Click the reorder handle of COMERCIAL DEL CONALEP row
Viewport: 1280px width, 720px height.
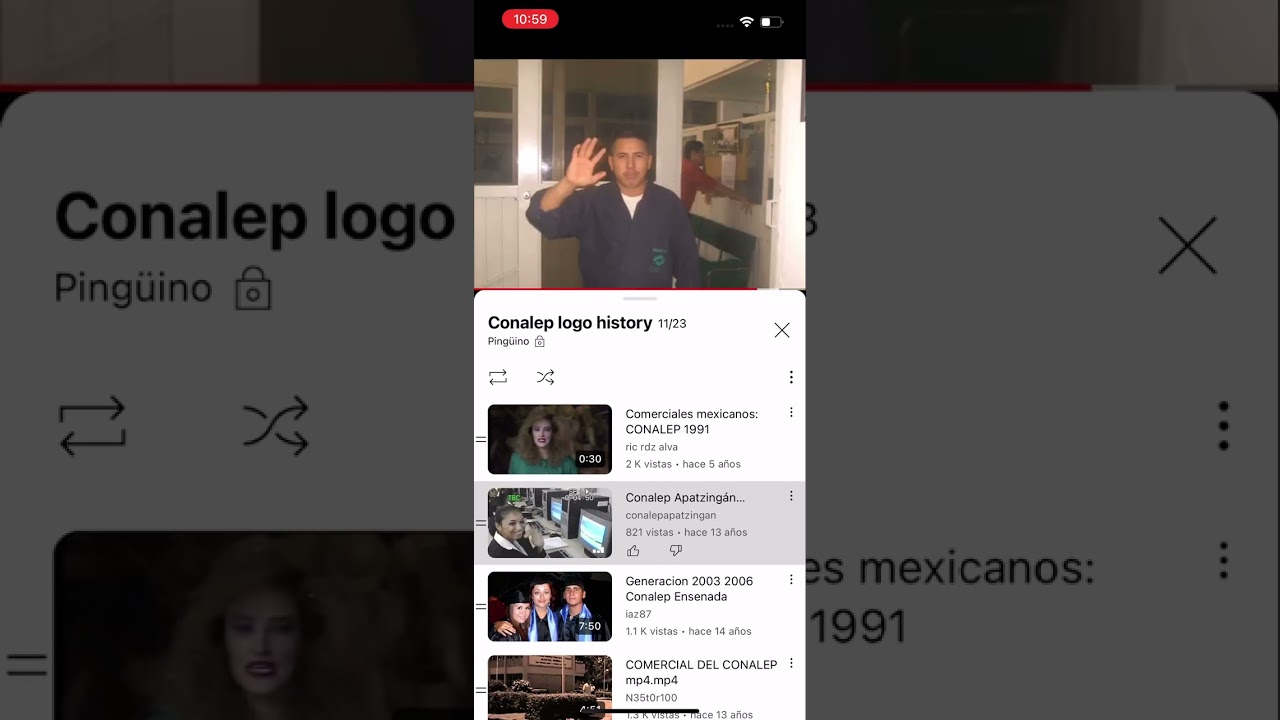point(481,689)
